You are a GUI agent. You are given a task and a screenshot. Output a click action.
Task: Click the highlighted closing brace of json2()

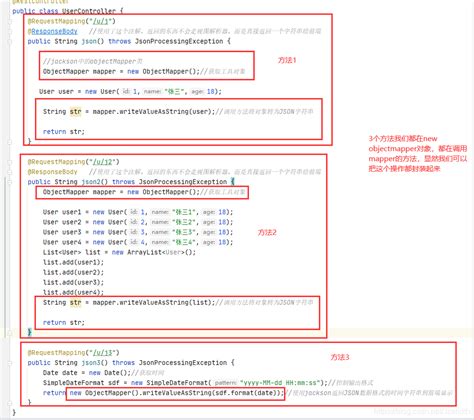pos(30,332)
